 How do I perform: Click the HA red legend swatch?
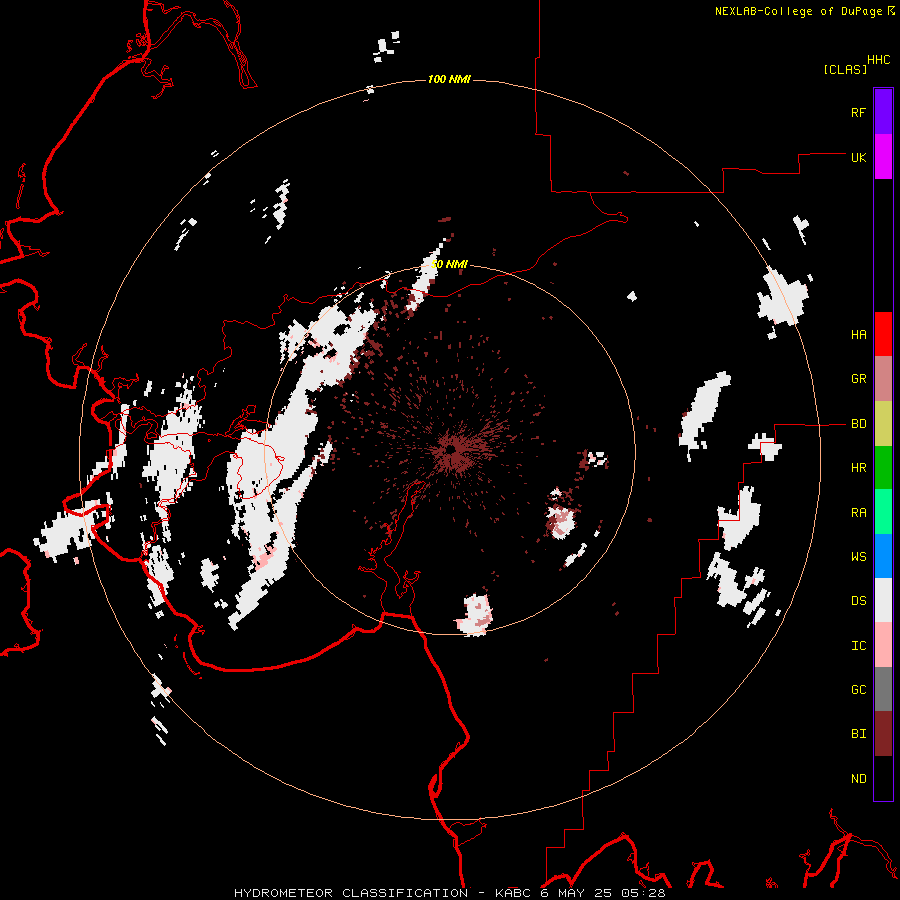click(x=883, y=334)
